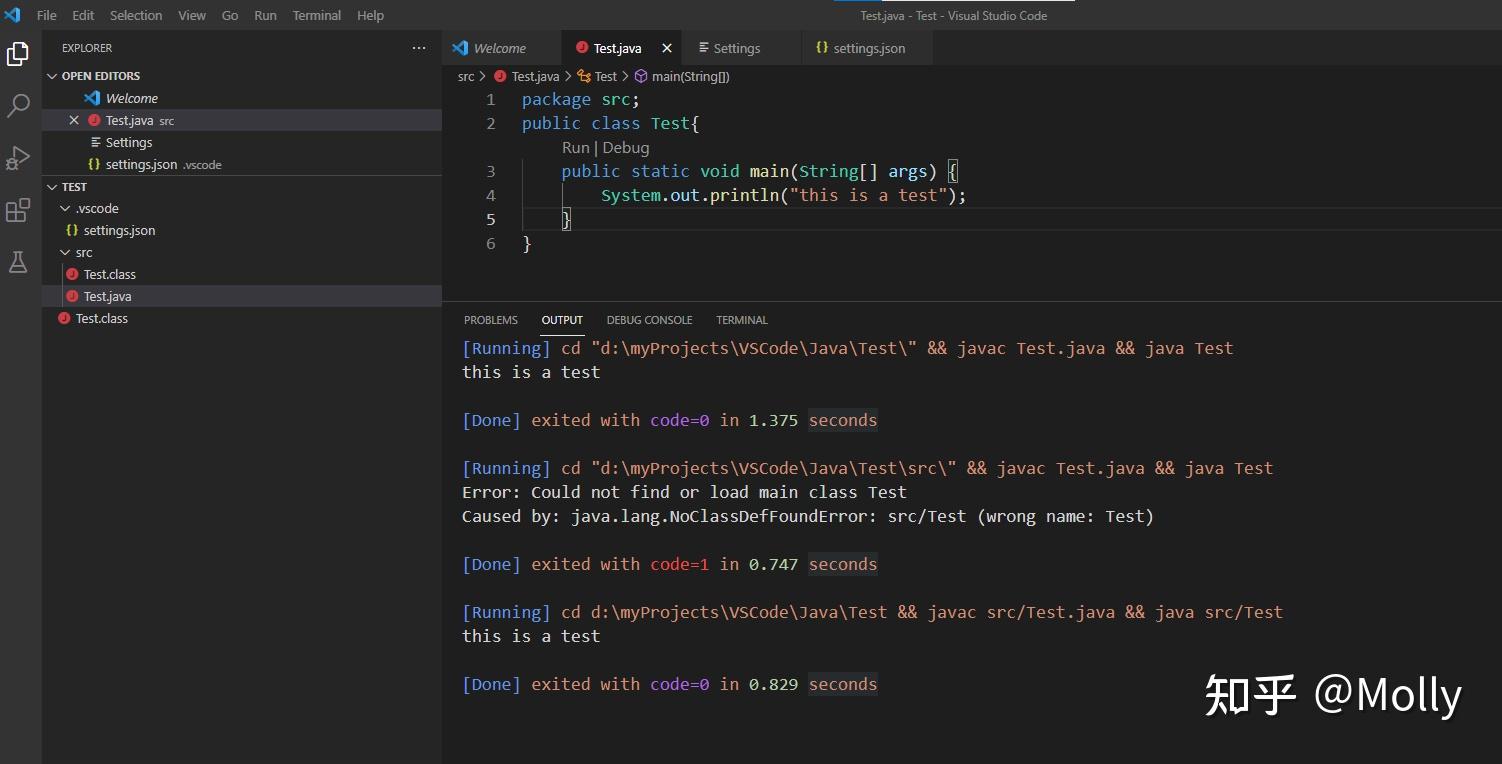
Task: Open the Terminal menu
Action: tap(316, 15)
